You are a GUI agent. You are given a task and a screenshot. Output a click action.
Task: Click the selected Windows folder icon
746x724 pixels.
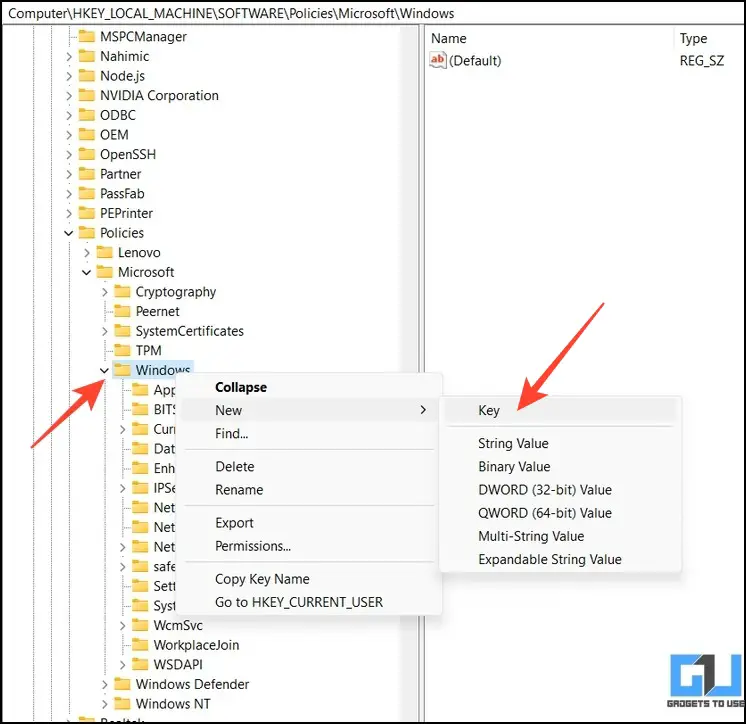(x=122, y=370)
